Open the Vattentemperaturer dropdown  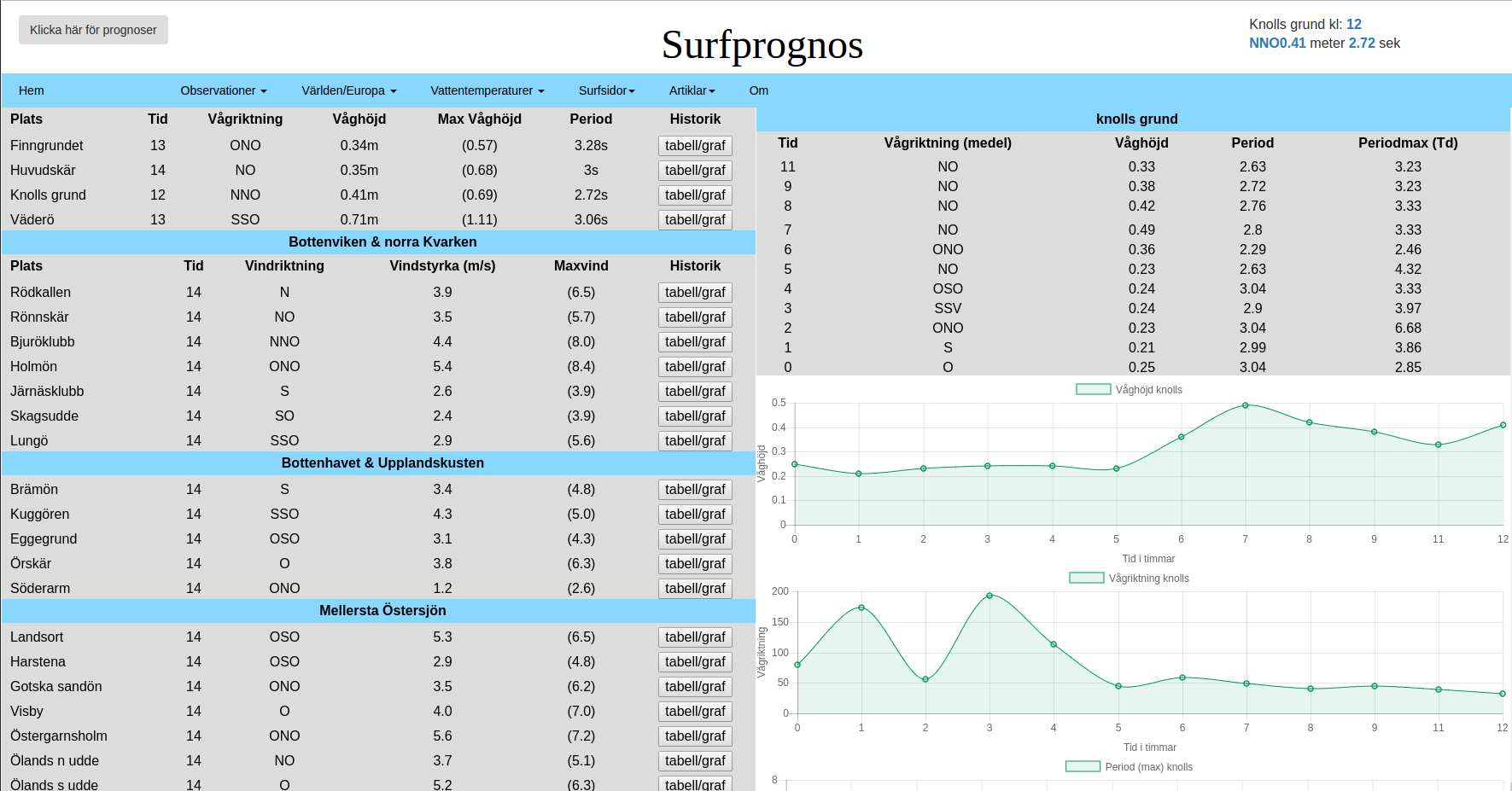tap(487, 90)
